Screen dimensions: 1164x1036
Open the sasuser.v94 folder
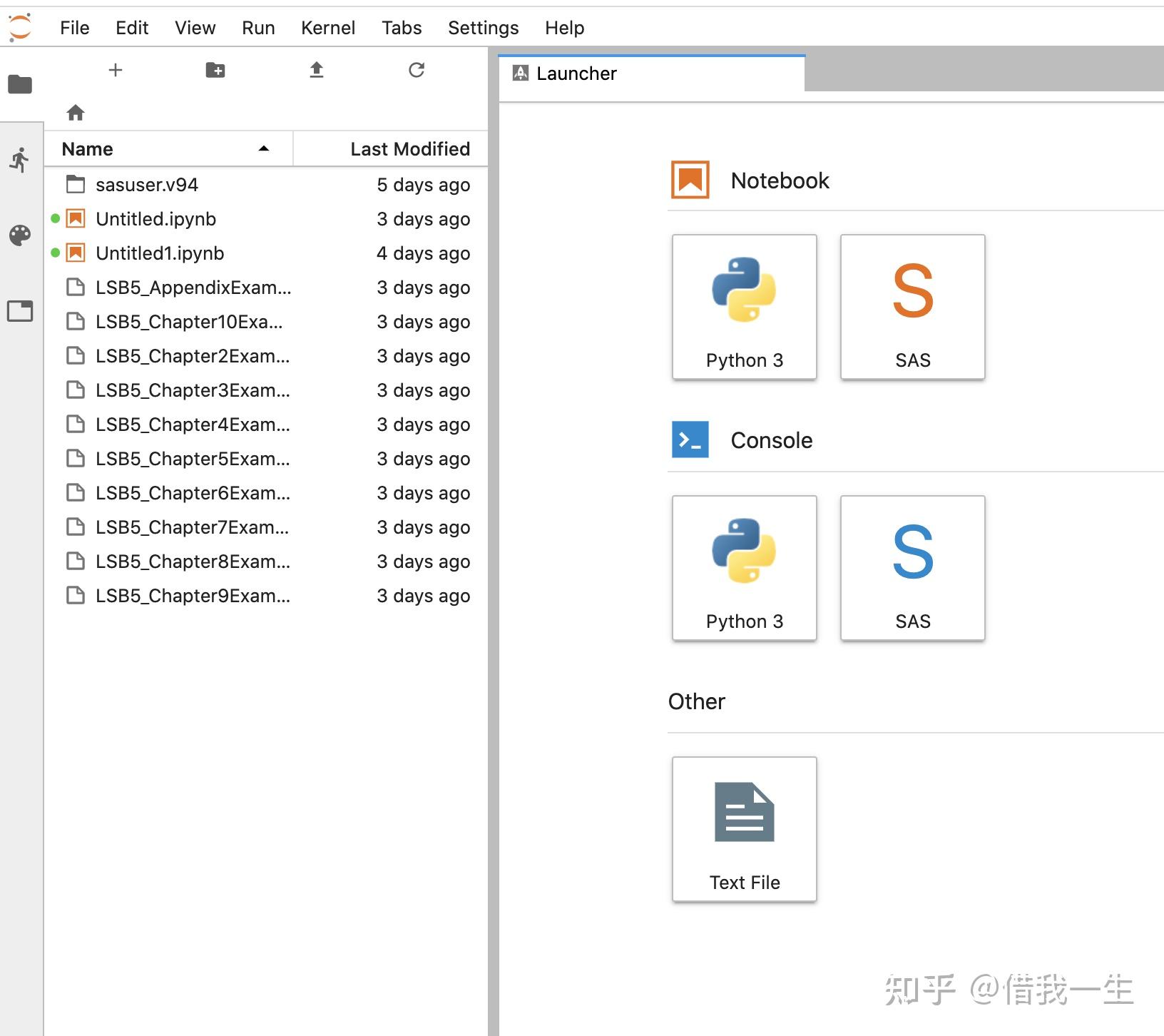[145, 184]
